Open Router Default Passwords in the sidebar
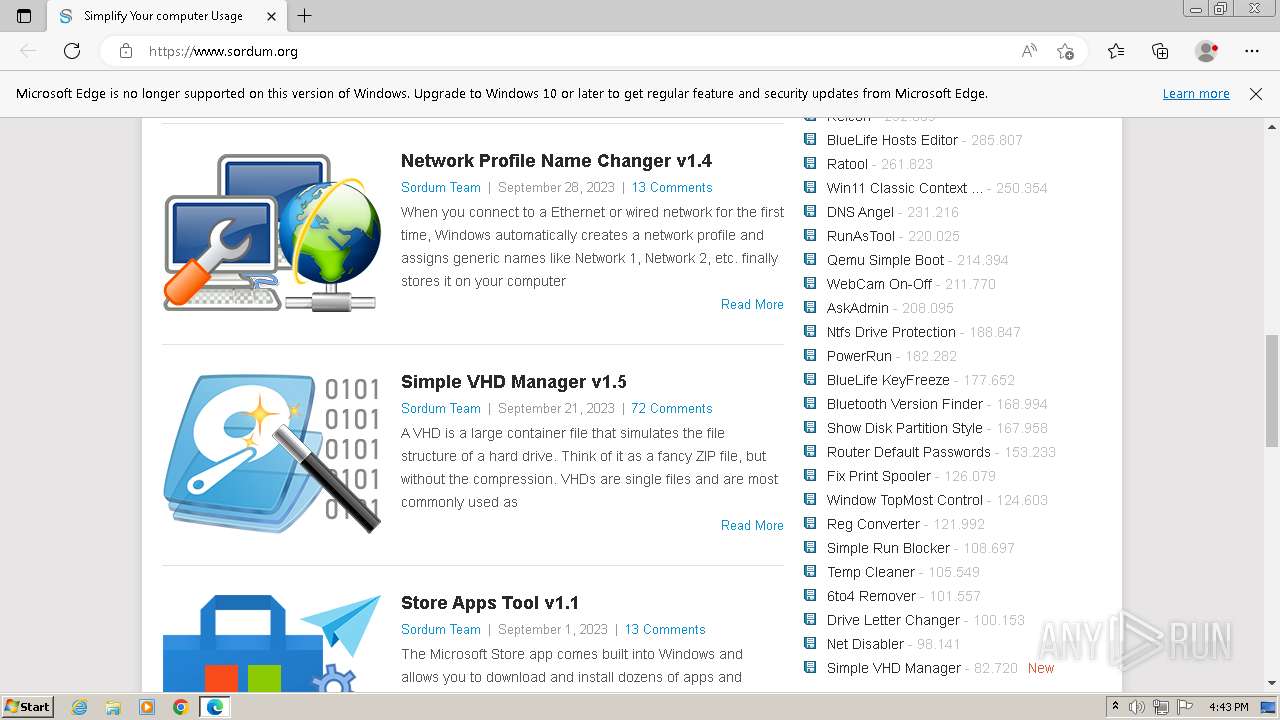 coord(909,452)
